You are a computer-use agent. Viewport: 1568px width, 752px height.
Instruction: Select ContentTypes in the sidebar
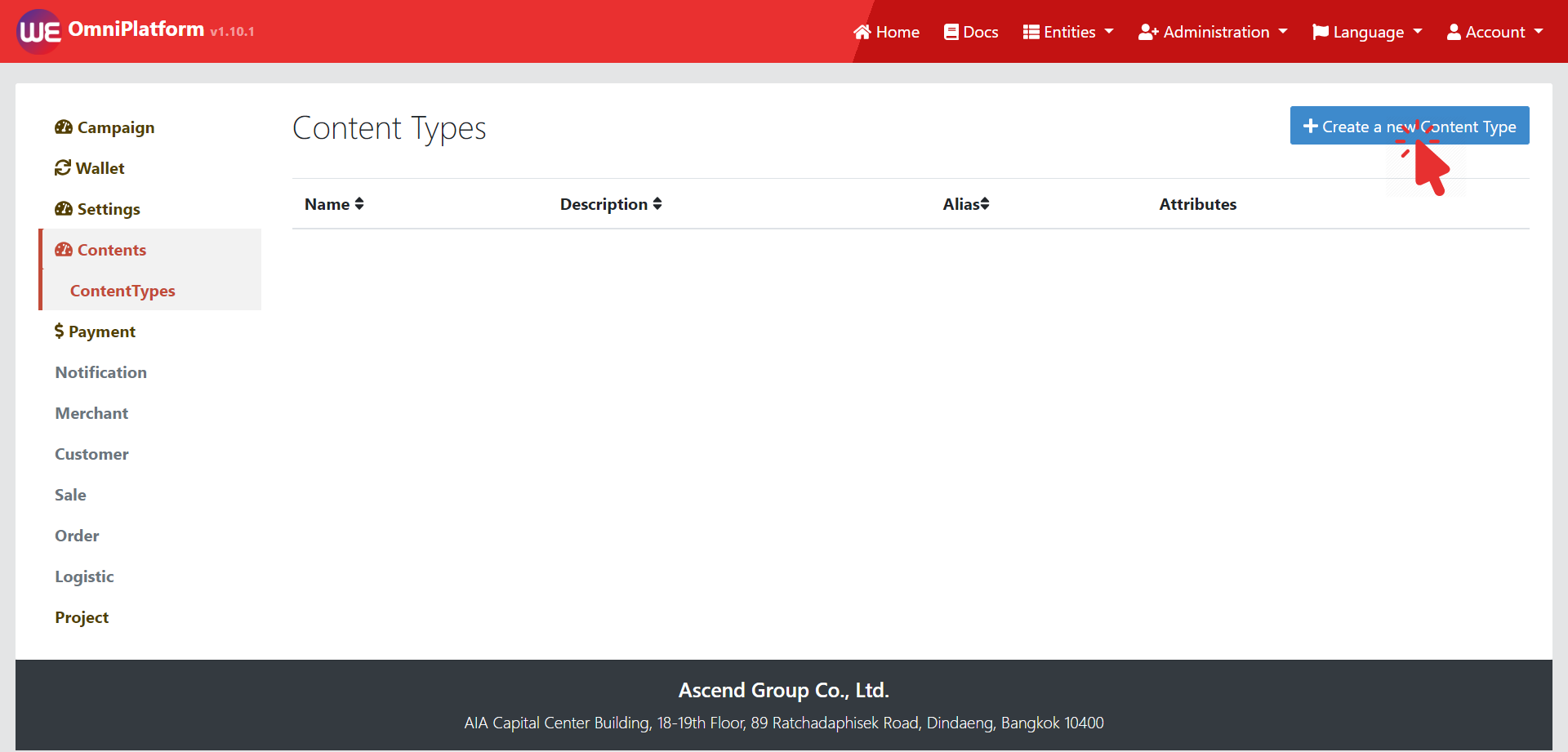(x=122, y=291)
